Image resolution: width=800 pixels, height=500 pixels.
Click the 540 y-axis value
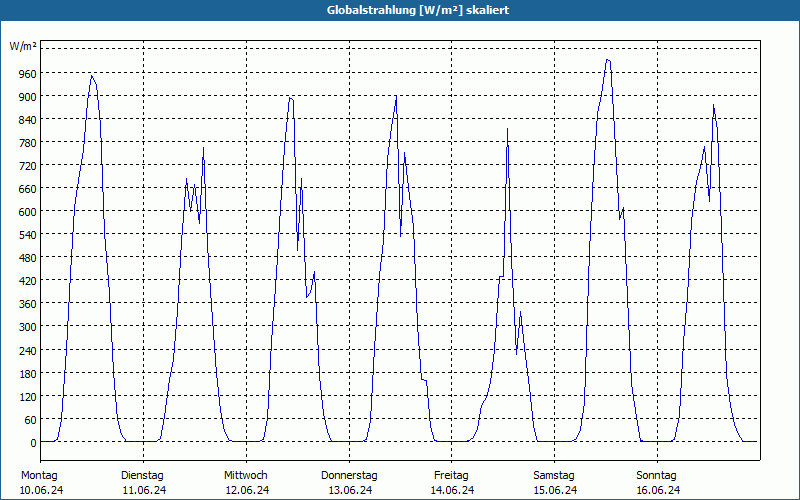pyautogui.click(x=27, y=236)
